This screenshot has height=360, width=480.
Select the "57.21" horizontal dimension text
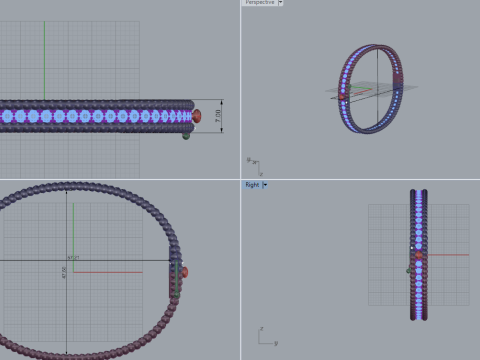[73, 258]
